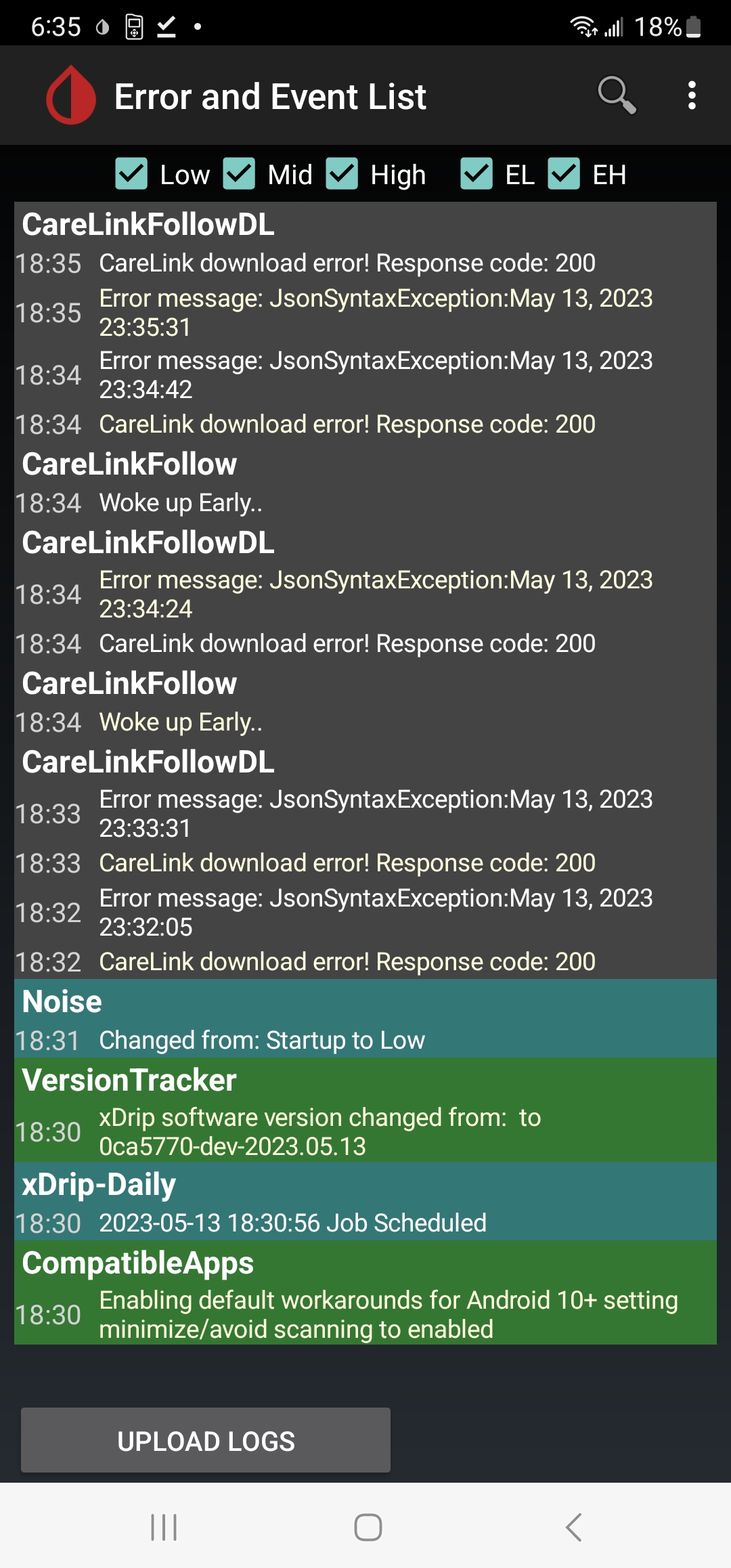Image resolution: width=731 pixels, height=1568 pixels.
Task: Disable the High severity filter
Action: [345, 174]
